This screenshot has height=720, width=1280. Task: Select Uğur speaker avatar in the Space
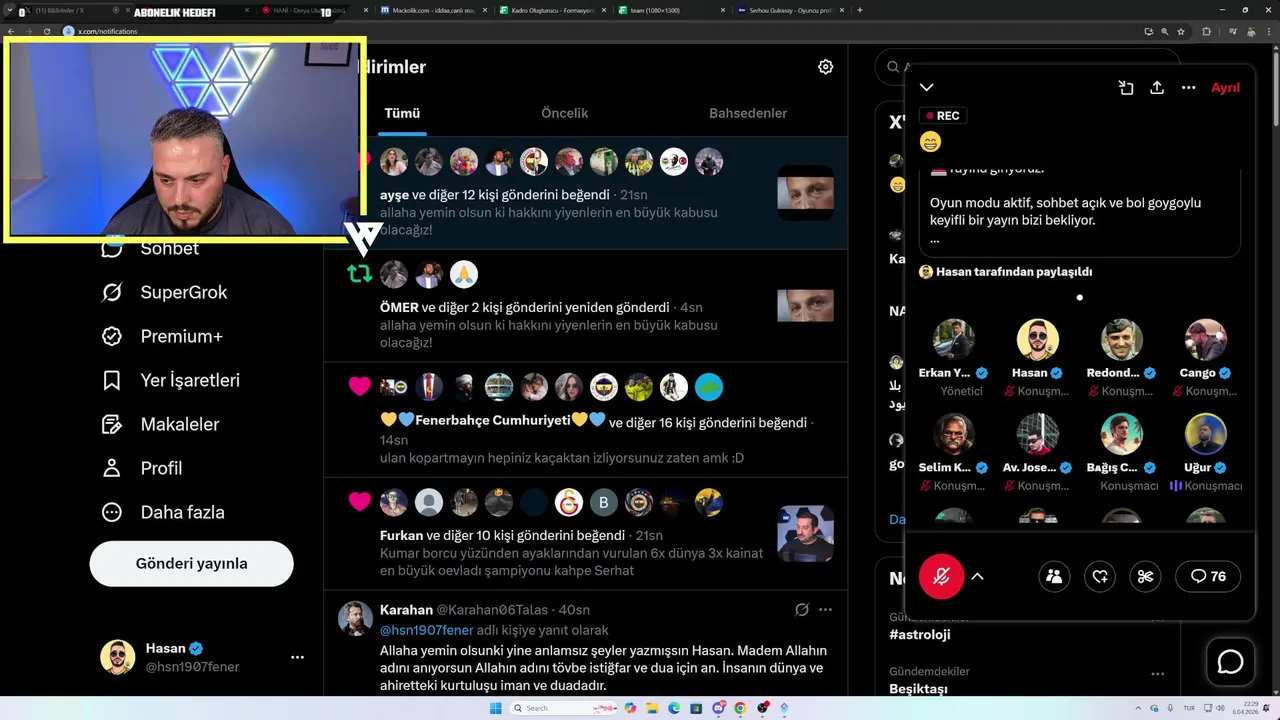1206,434
